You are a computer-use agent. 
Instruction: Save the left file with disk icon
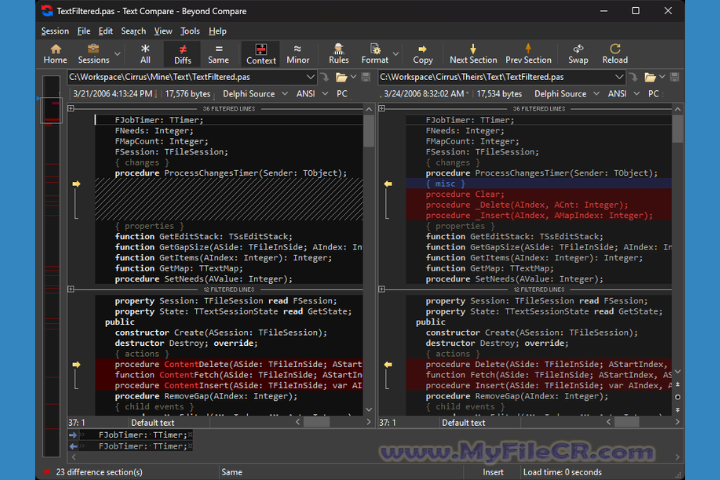366,77
